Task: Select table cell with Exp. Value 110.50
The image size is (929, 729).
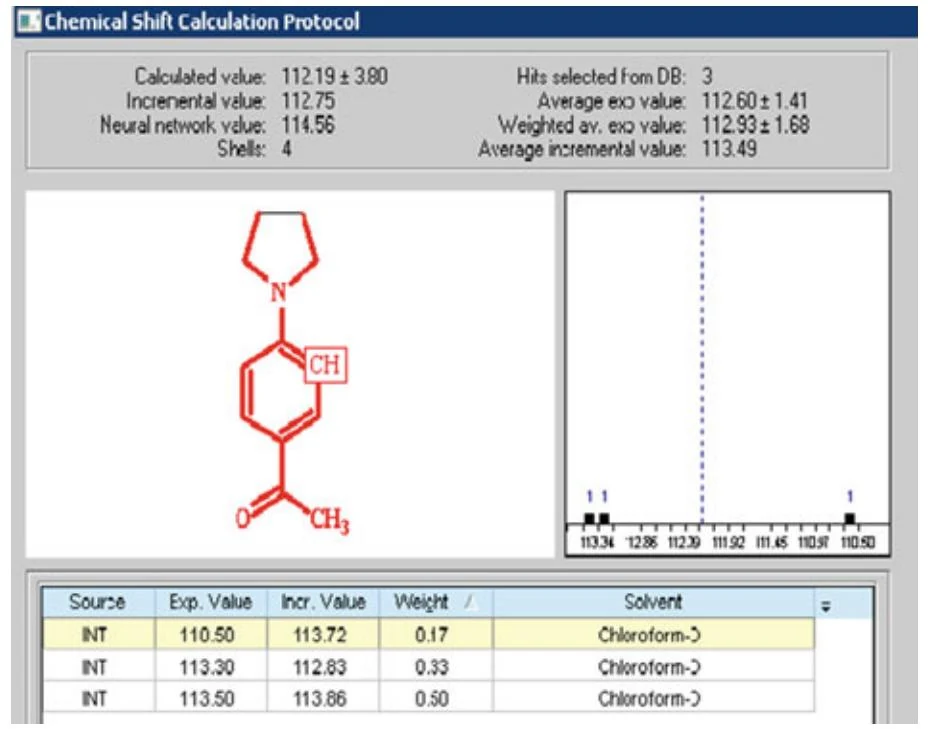Action: pyautogui.click(x=210, y=635)
